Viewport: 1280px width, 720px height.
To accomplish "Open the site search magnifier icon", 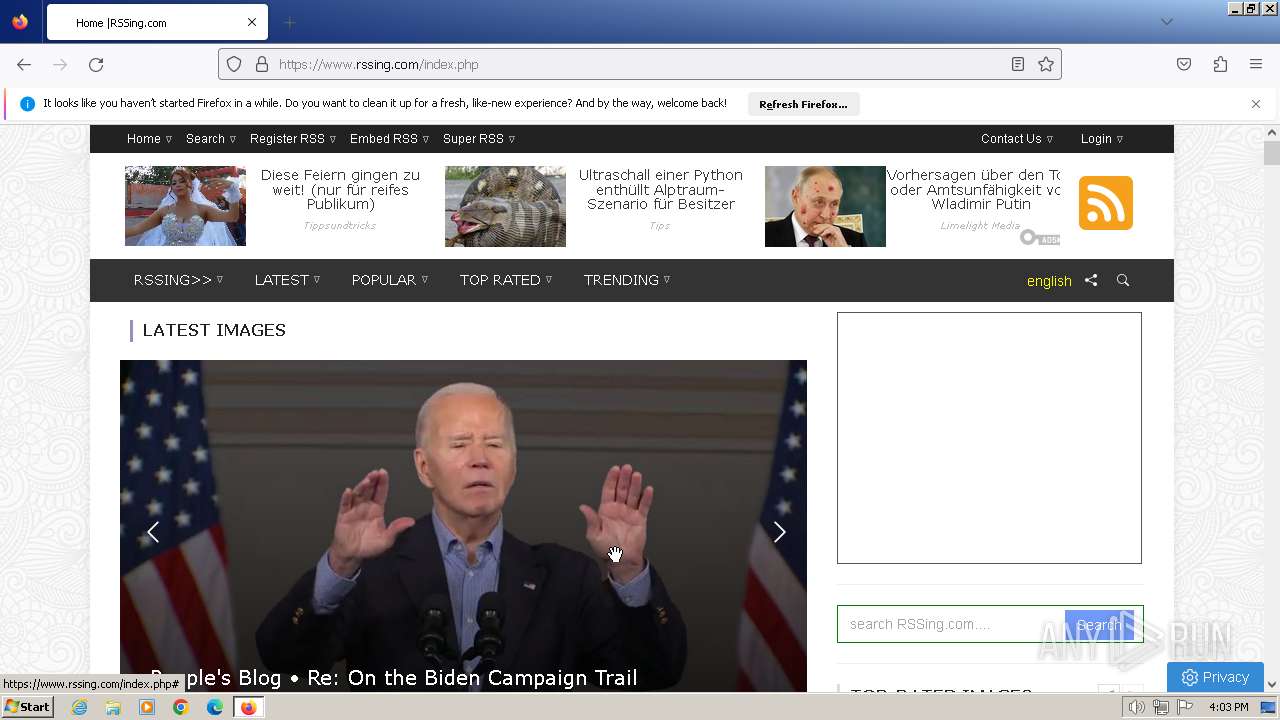I will tap(1123, 280).
